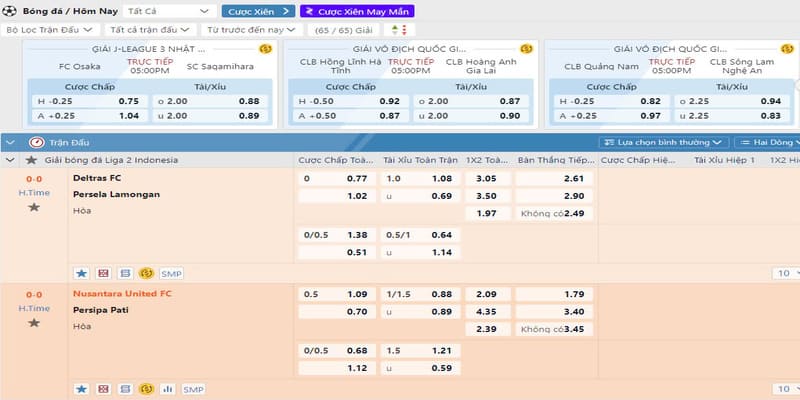The width and height of the screenshot is (800, 400).
Task: Open blue list icon in Nusantara United toolbar
Action: coord(125,389)
